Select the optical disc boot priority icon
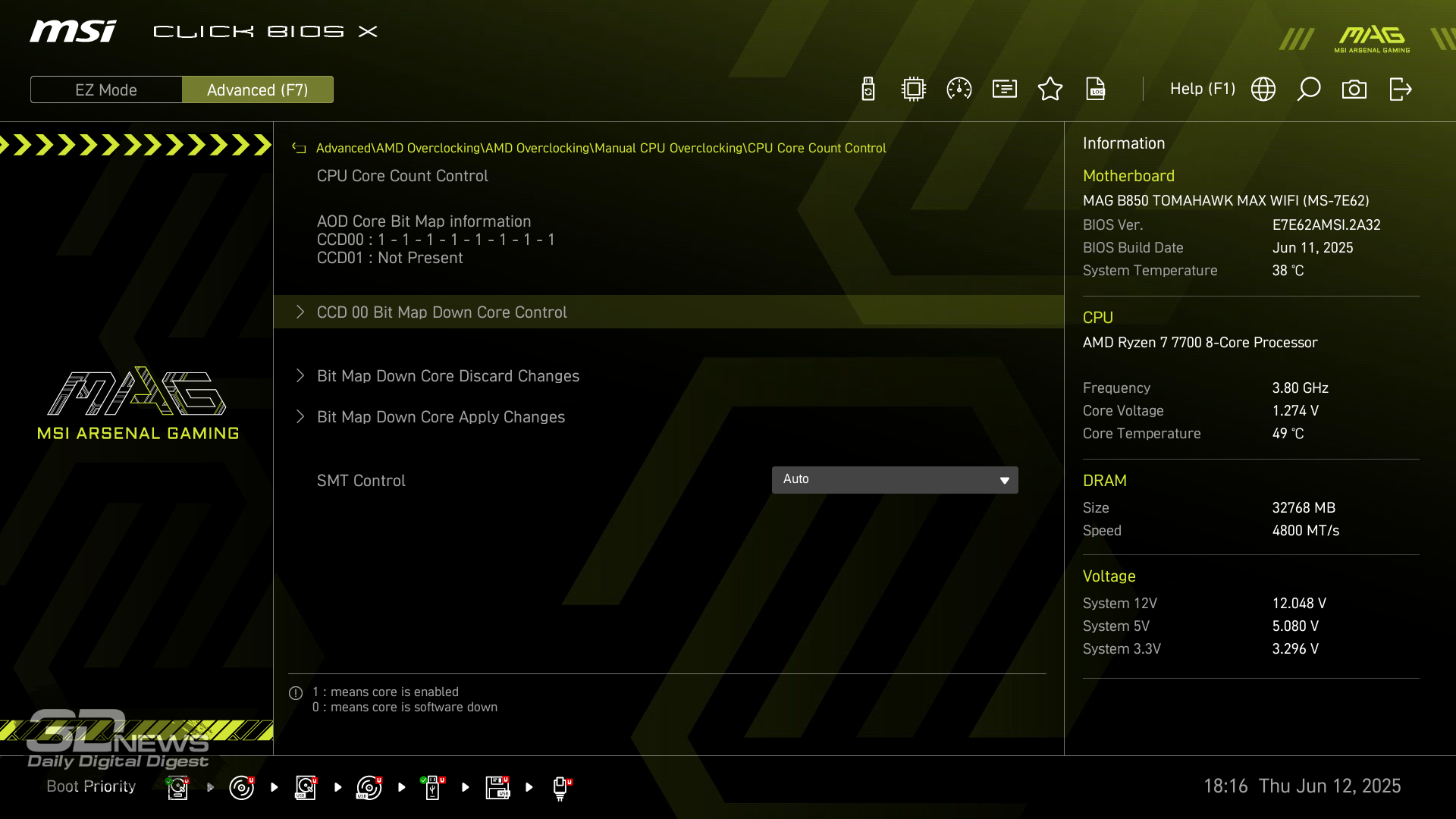Viewport: 1456px width, 819px height. point(242,788)
